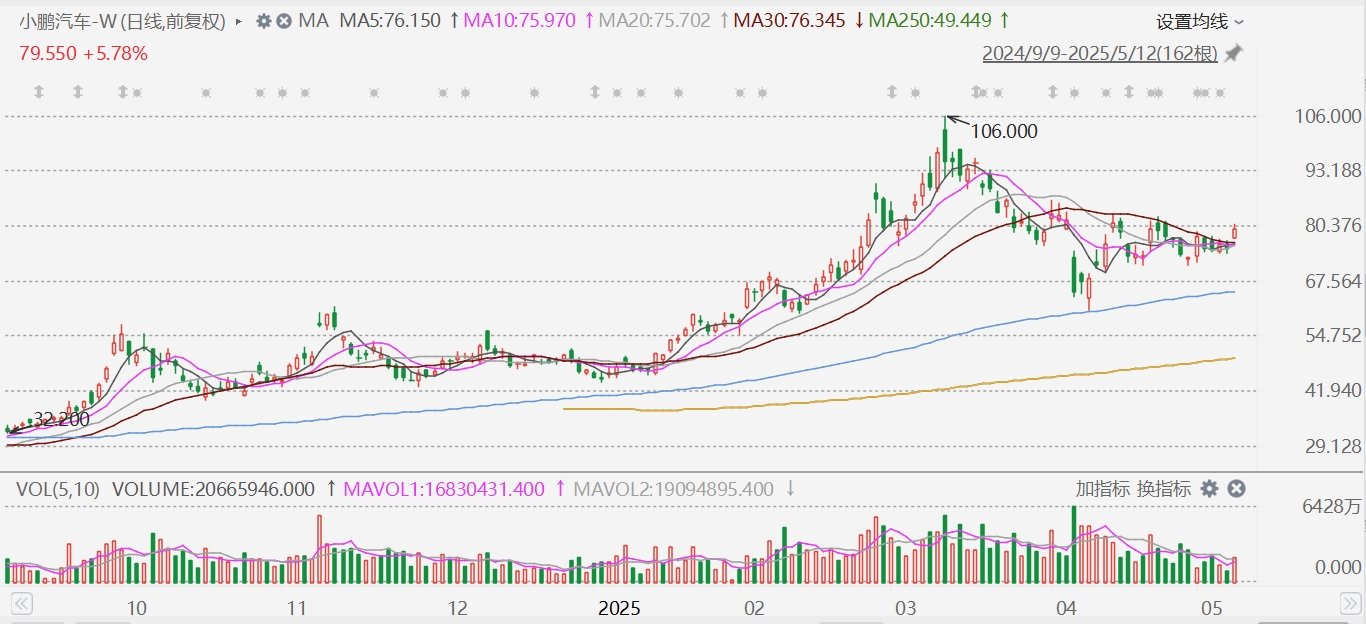Screen dimensions: 1366x624
Task: Click the 106.000 peak price annotation on the chart
Action: pos(1004,131)
